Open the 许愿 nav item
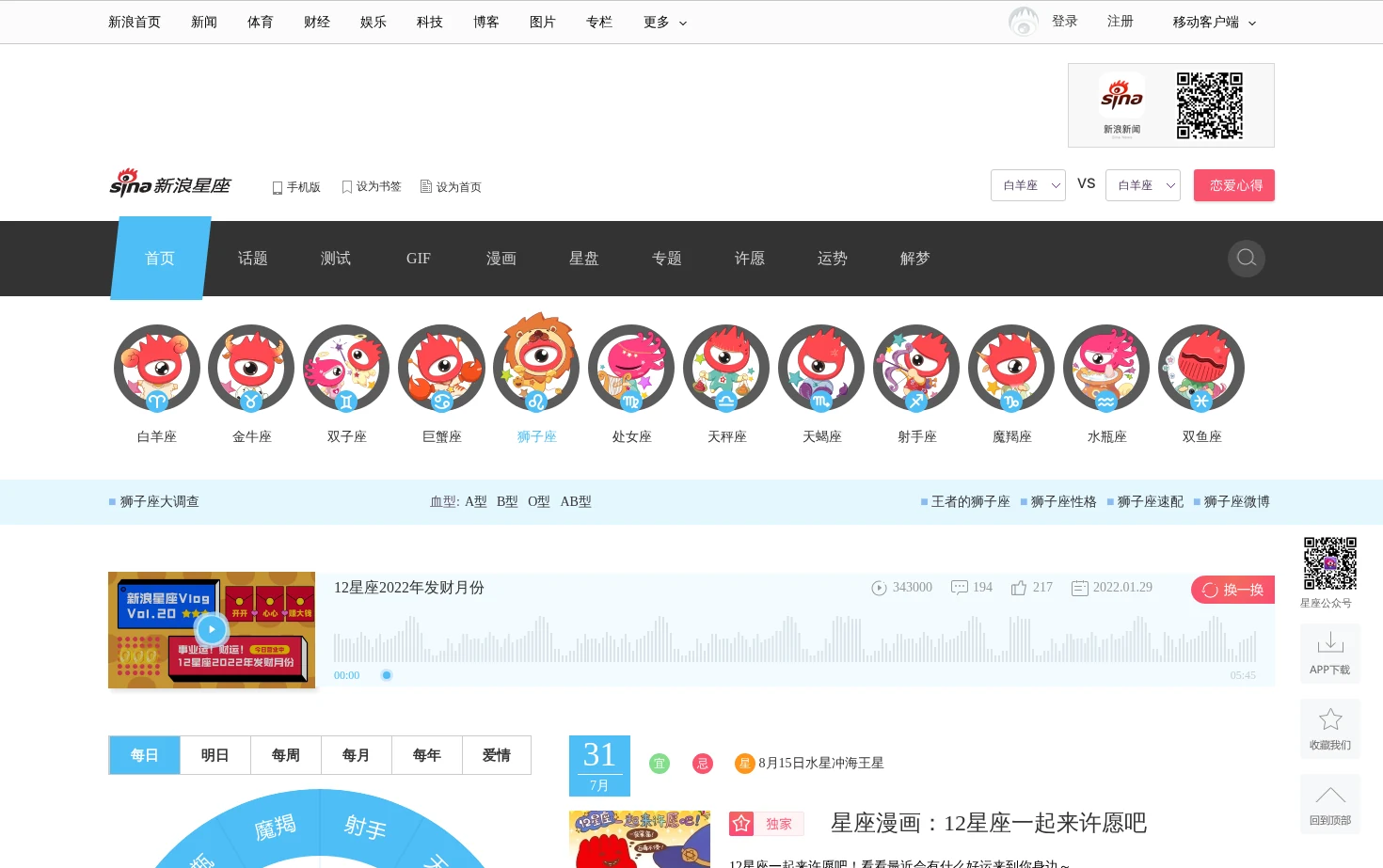This screenshot has width=1383, height=868. pyautogui.click(x=750, y=259)
